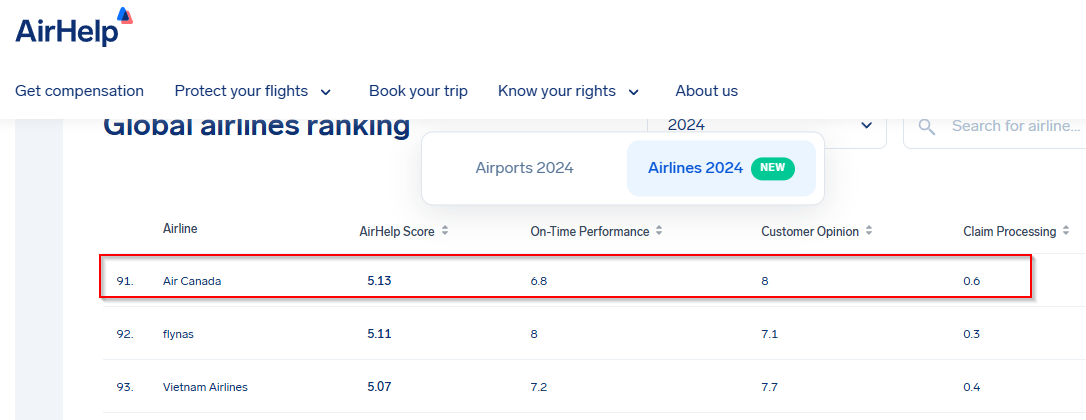Click the search magnifier icon
This screenshot has width=1086, height=420.
tap(927, 127)
